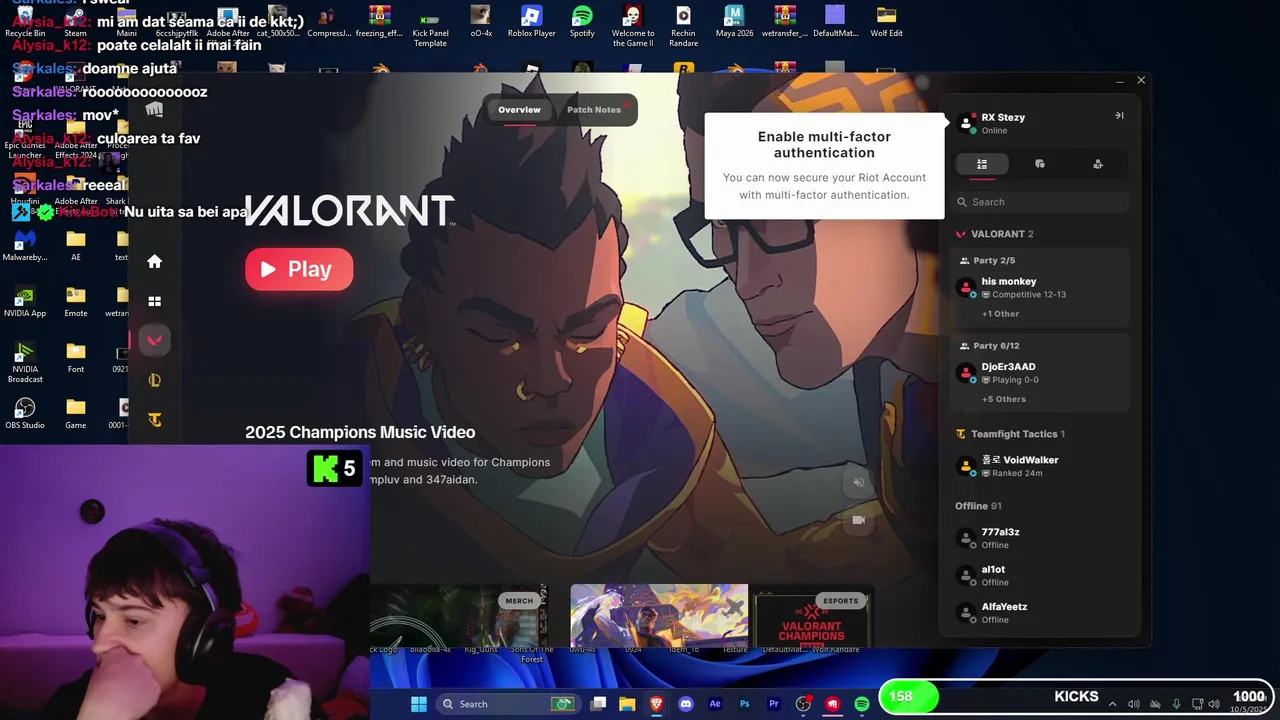
Task: Unmute the background video sound
Action: [858, 482]
